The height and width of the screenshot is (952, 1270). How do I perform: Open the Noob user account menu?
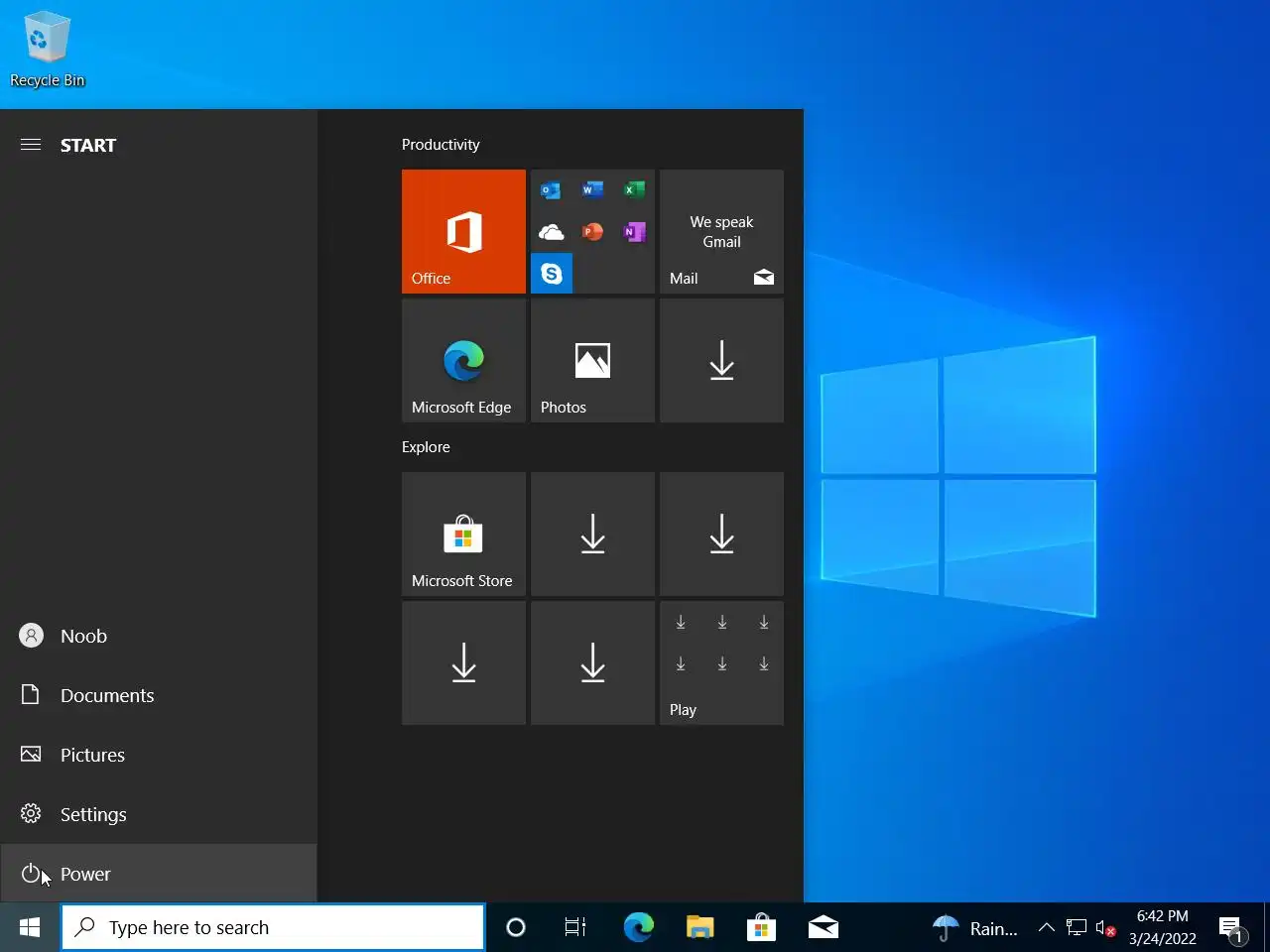click(x=159, y=636)
